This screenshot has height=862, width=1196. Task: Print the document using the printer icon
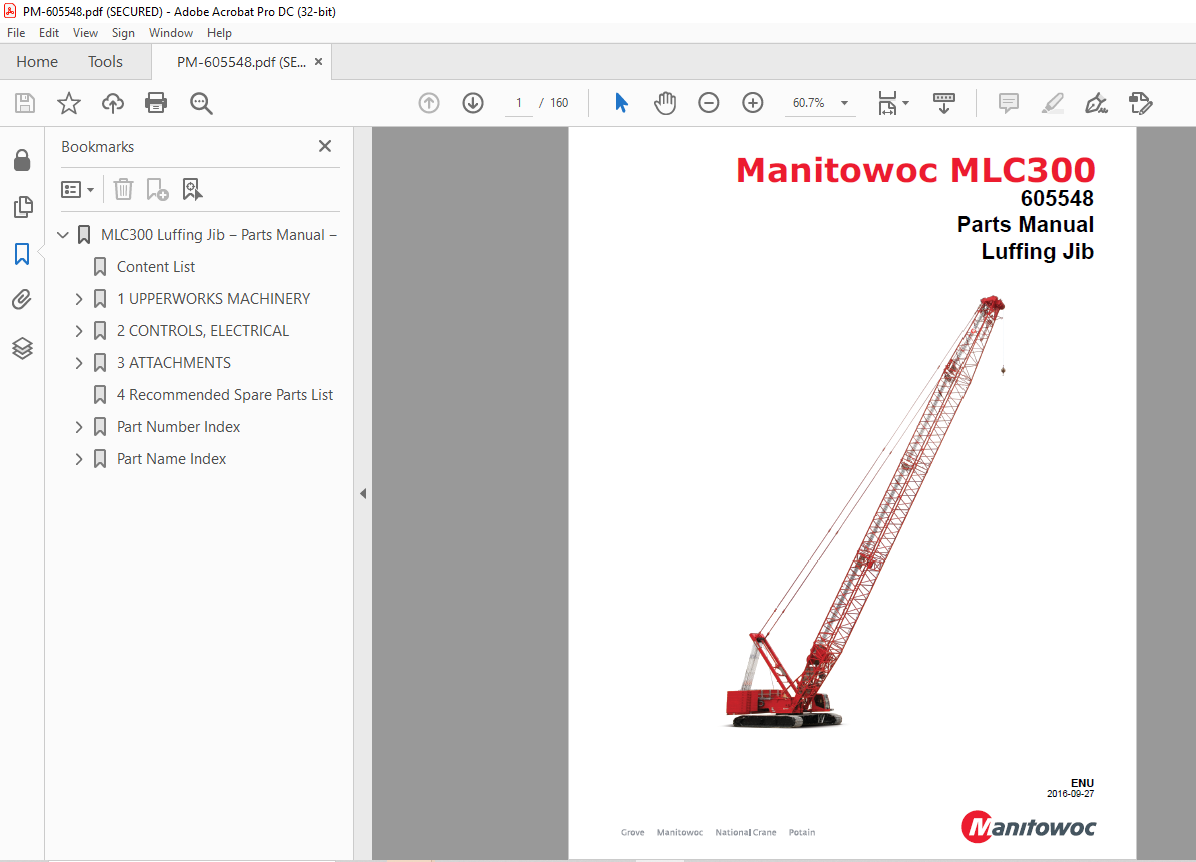156,103
